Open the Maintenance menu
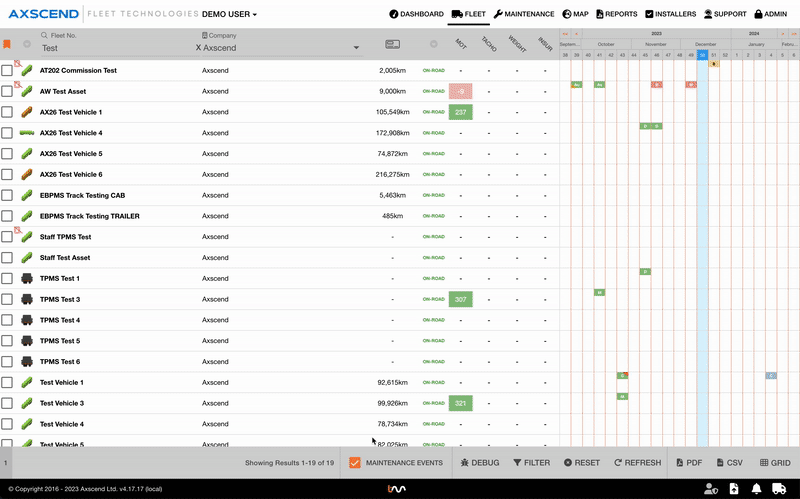 [x=523, y=15]
